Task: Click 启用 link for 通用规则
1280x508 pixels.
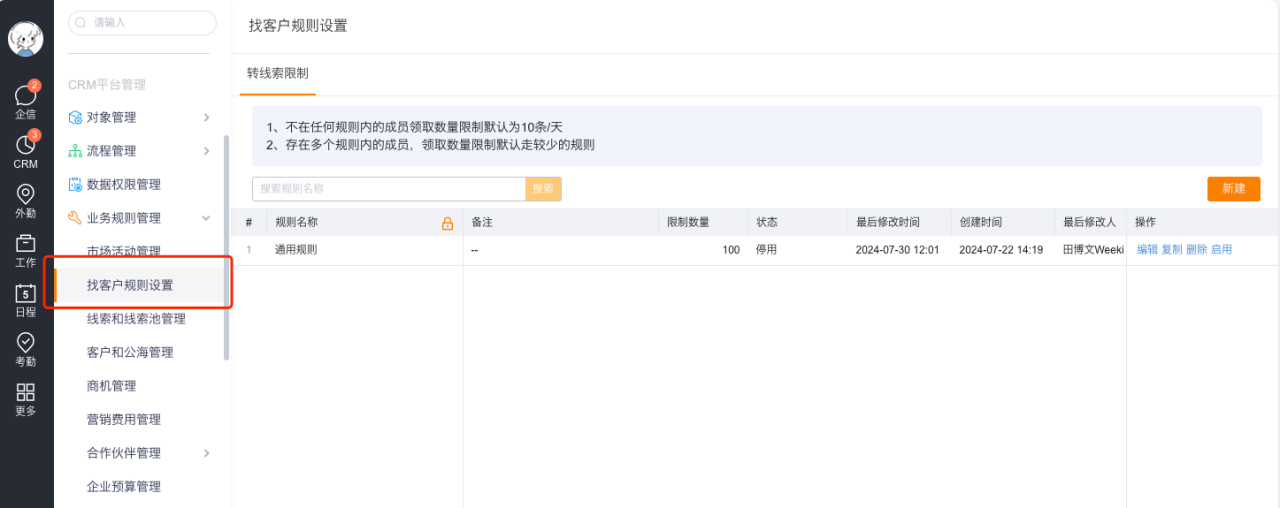Action: tap(1221, 250)
